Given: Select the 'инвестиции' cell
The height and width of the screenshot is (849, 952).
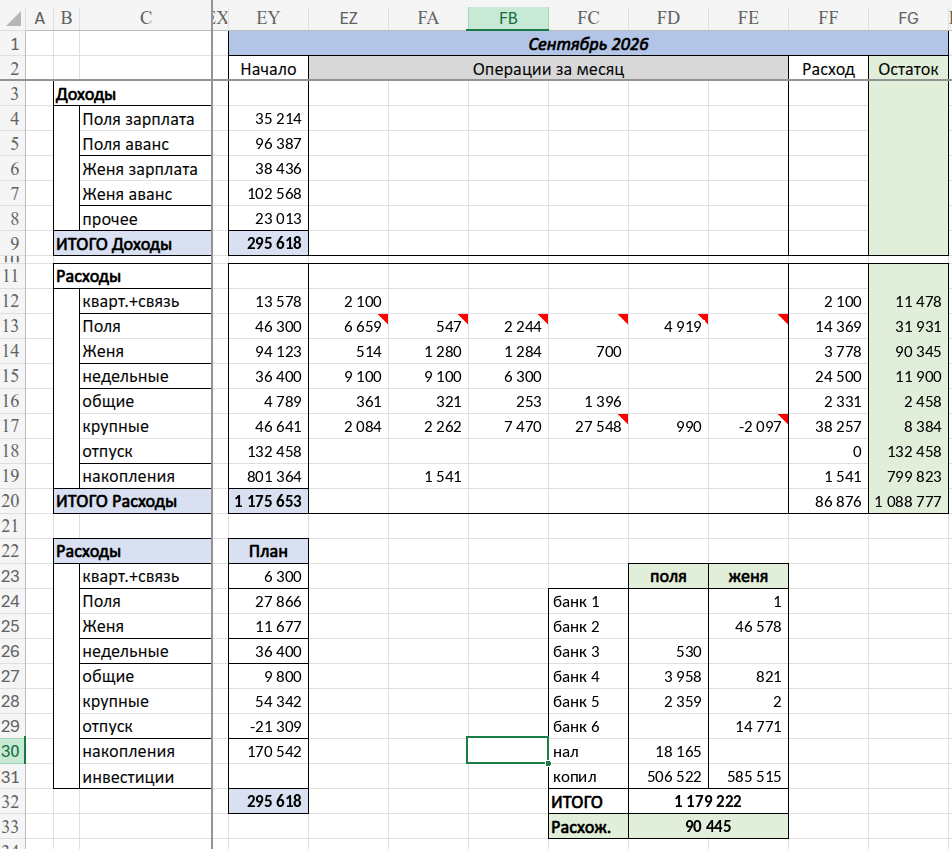Looking at the screenshot, I should (146, 777).
